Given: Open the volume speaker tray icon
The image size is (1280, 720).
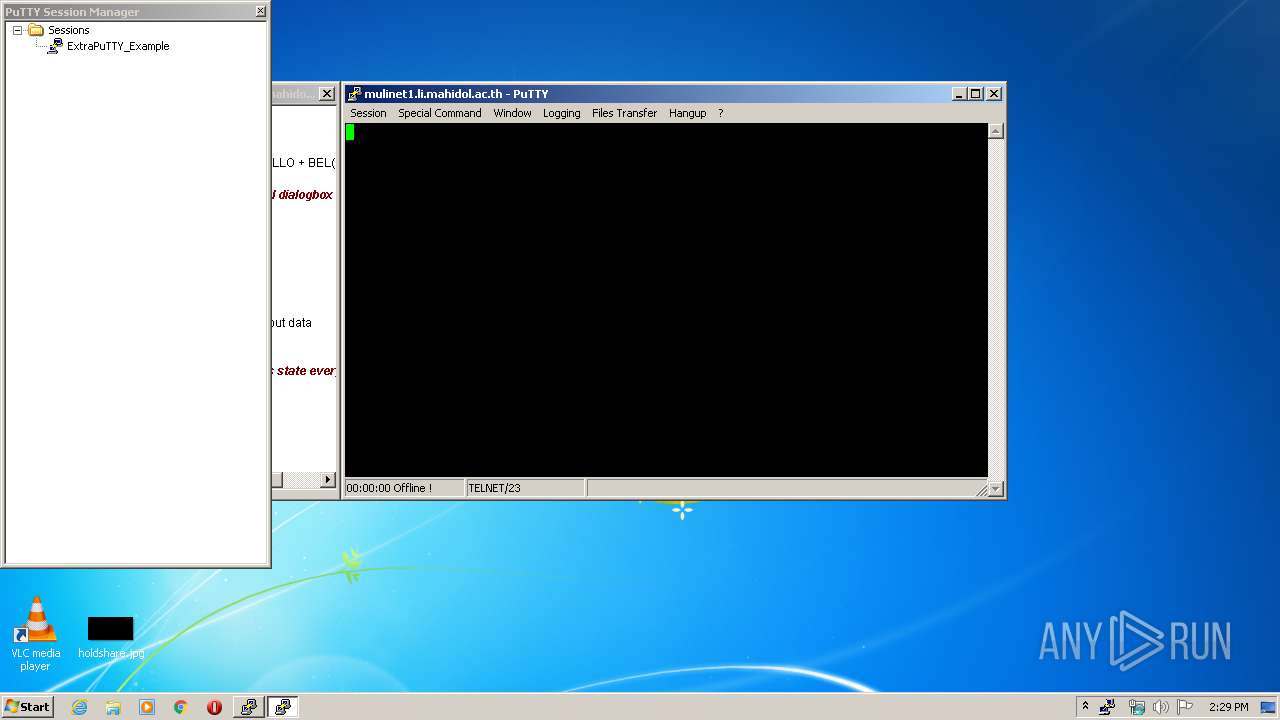Looking at the screenshot, I should click(x=1160, y=707).
